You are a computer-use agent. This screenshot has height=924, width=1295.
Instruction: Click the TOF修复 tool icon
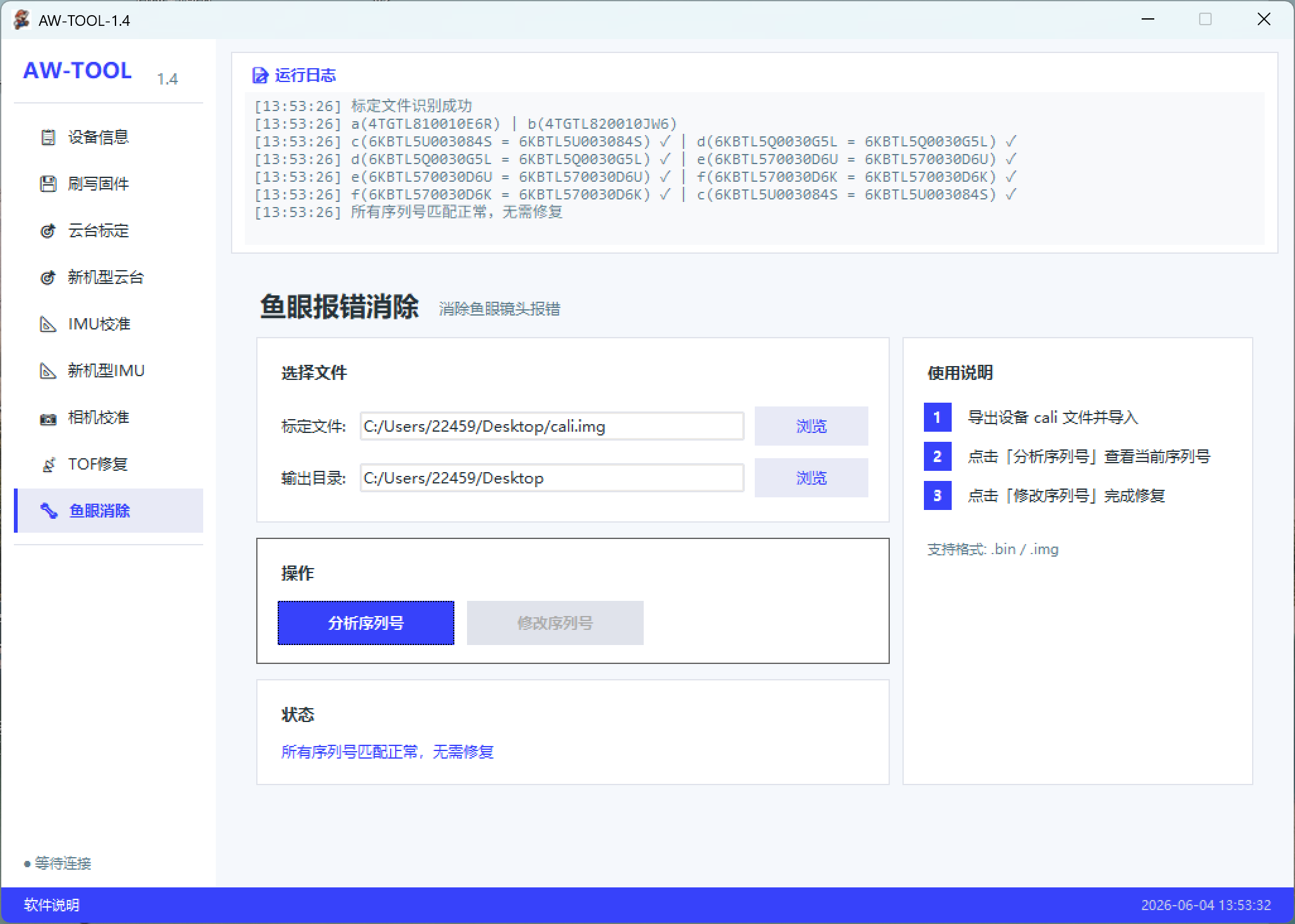coord(48,465)
